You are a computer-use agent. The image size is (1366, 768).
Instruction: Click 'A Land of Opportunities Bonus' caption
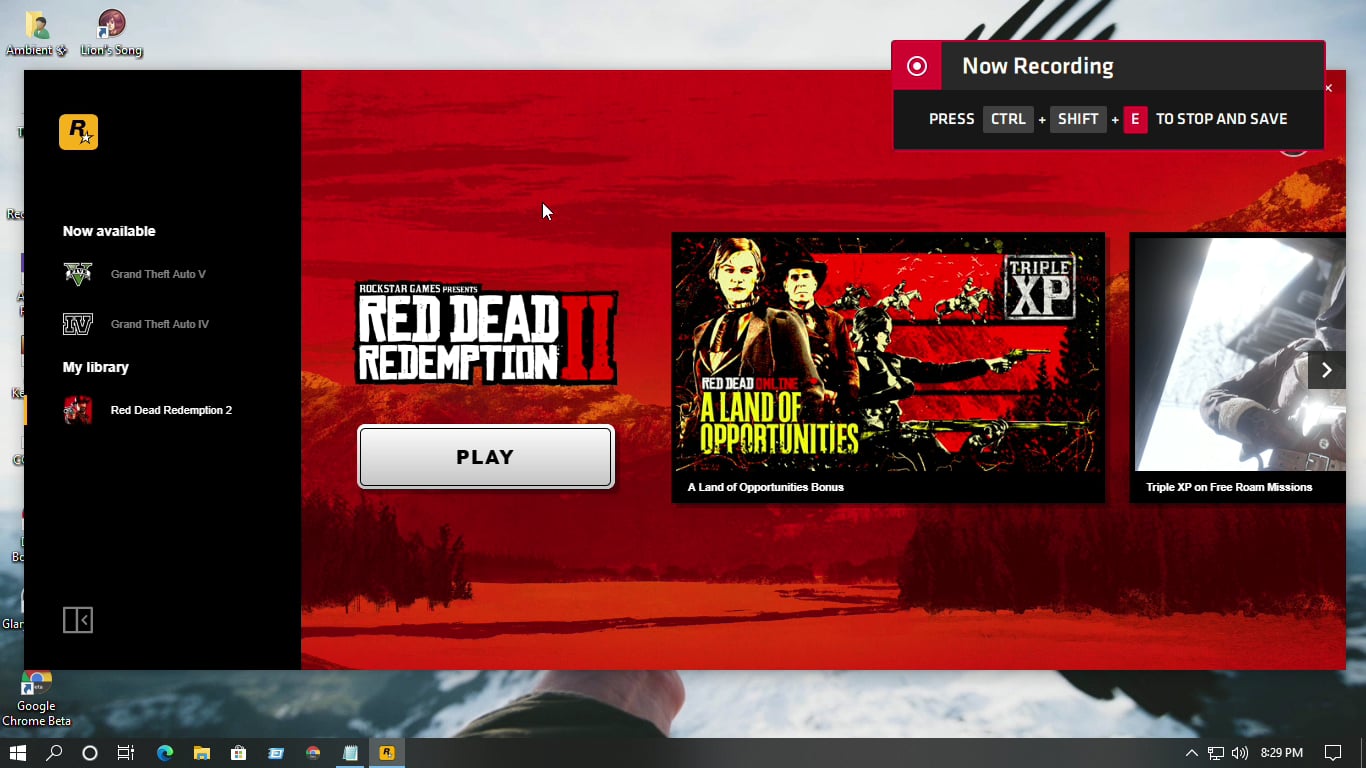pos(766,487)
